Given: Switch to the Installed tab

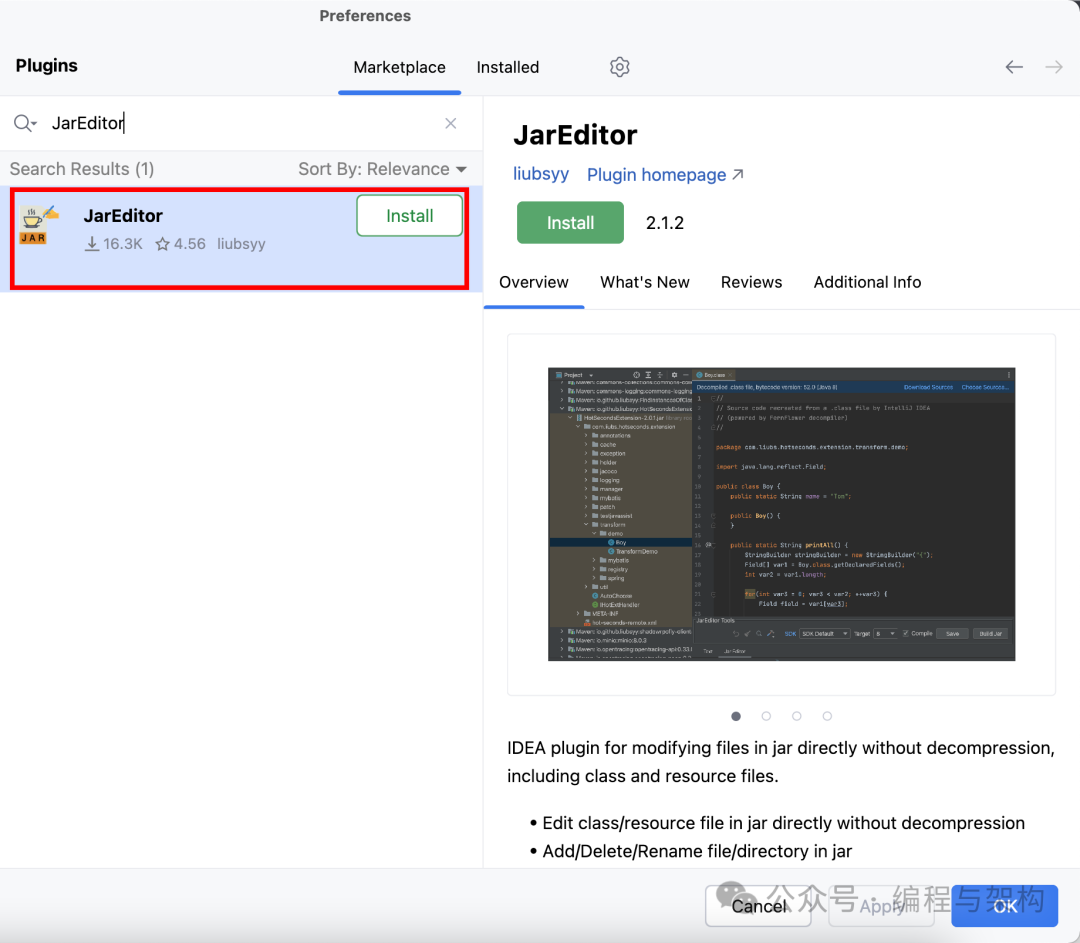Looking at the screenshot, I should click(508, 68).
